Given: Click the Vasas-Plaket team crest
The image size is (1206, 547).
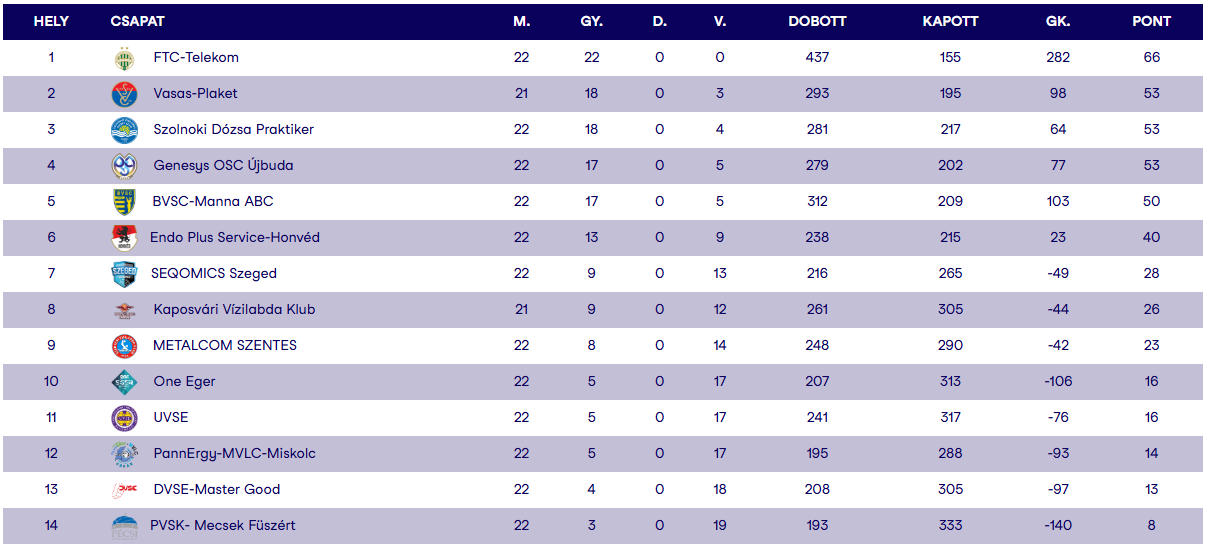Looking at the screenshot, I should [124, 94].
